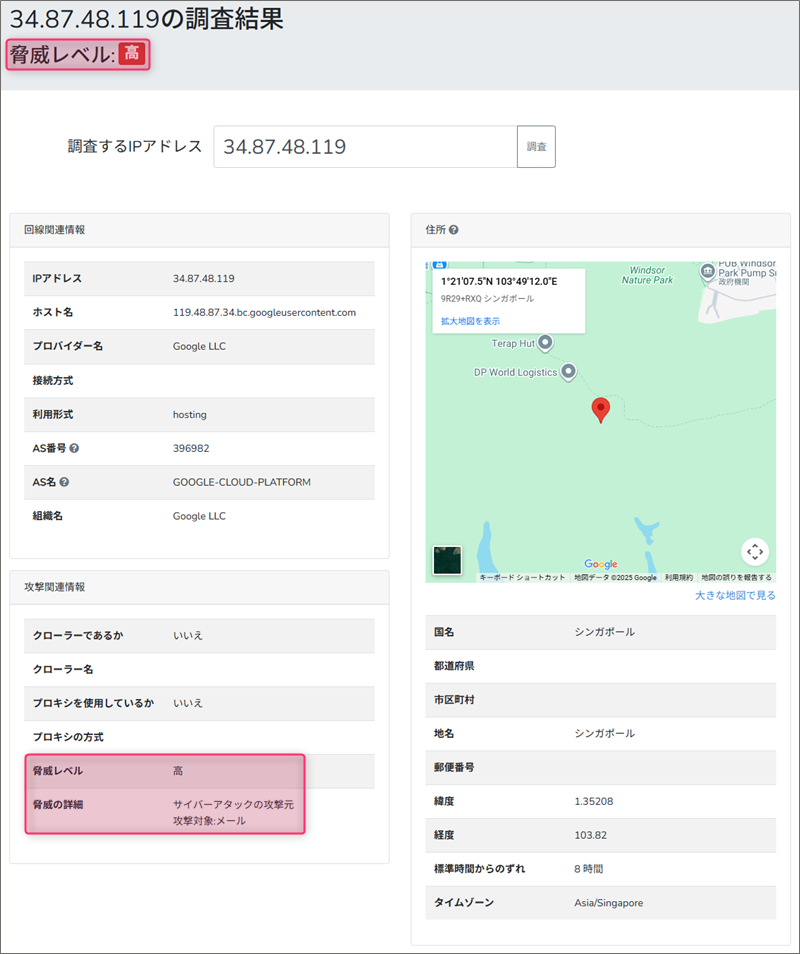Click the IP address input field

[x=365, y=147]
